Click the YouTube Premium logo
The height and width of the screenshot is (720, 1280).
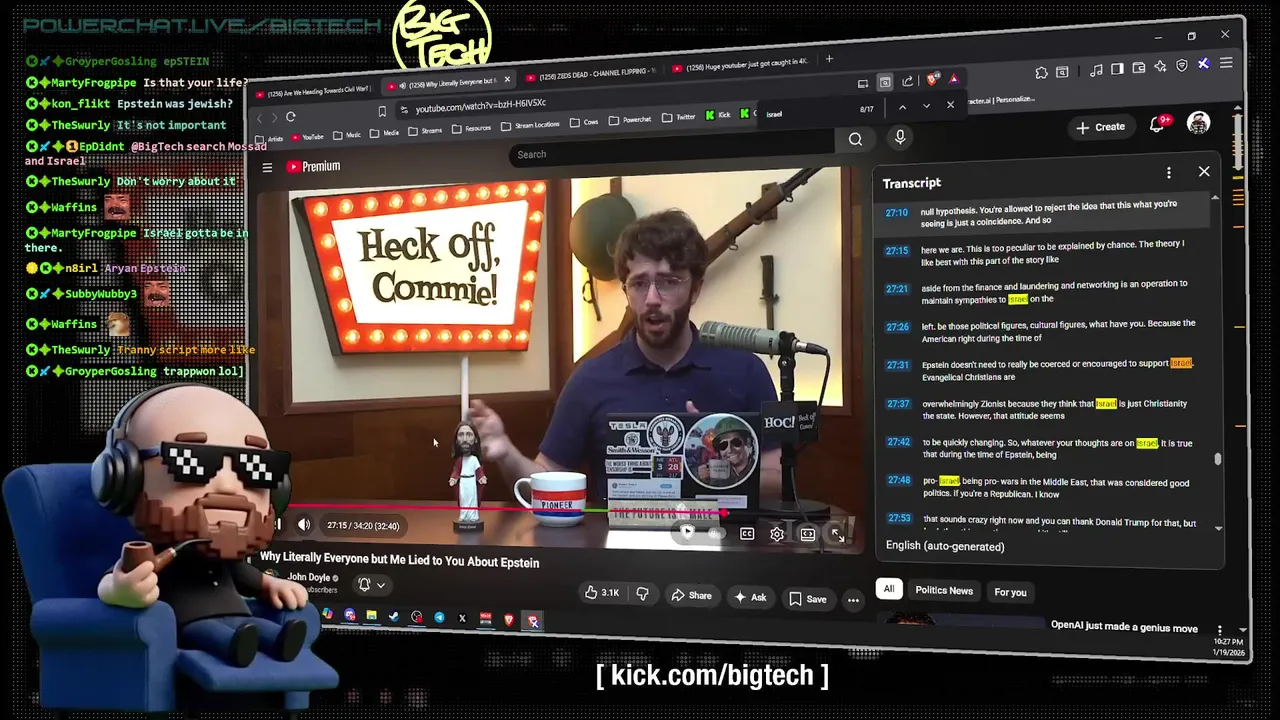pos(314,166)
